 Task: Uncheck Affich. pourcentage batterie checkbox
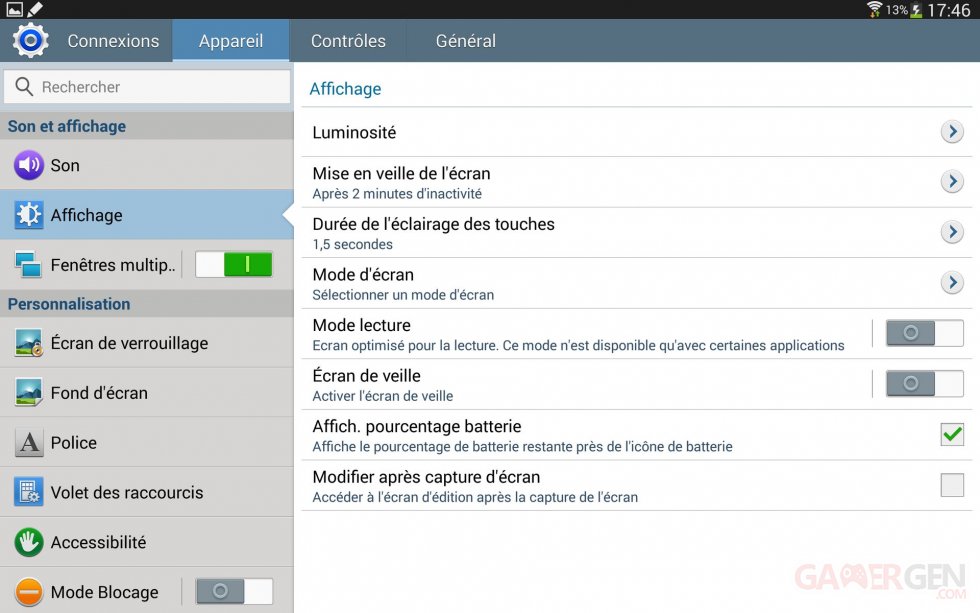click(952, 434)
